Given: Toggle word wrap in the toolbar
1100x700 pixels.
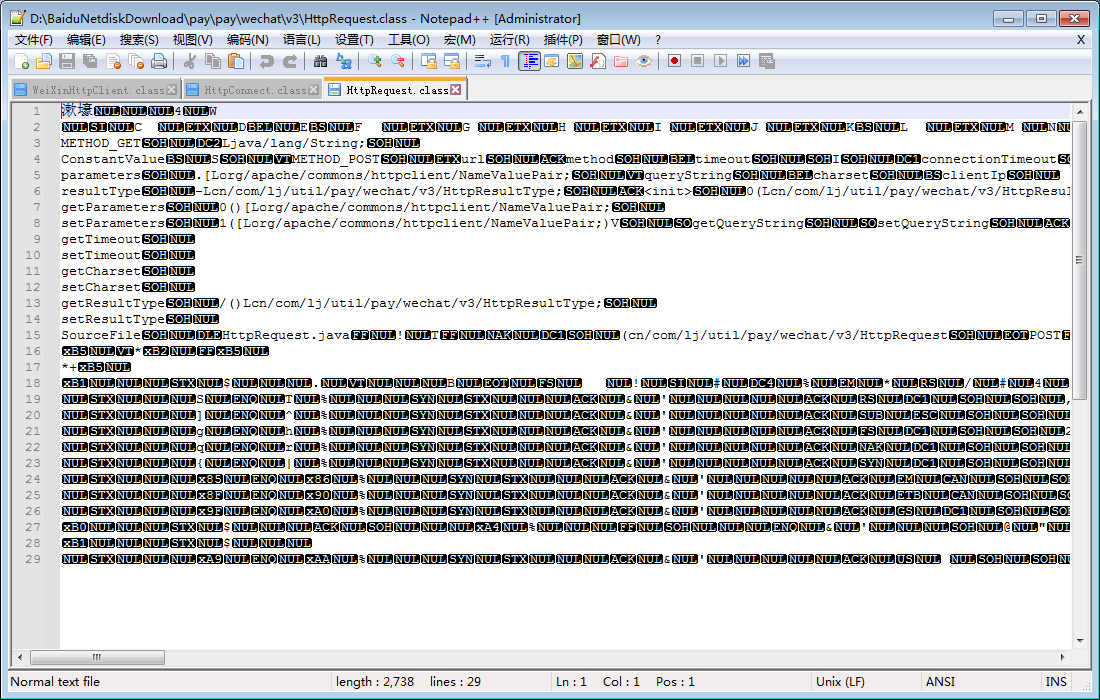Looking at the screenshot, I should pyautogui.click(x=482, y=62).
